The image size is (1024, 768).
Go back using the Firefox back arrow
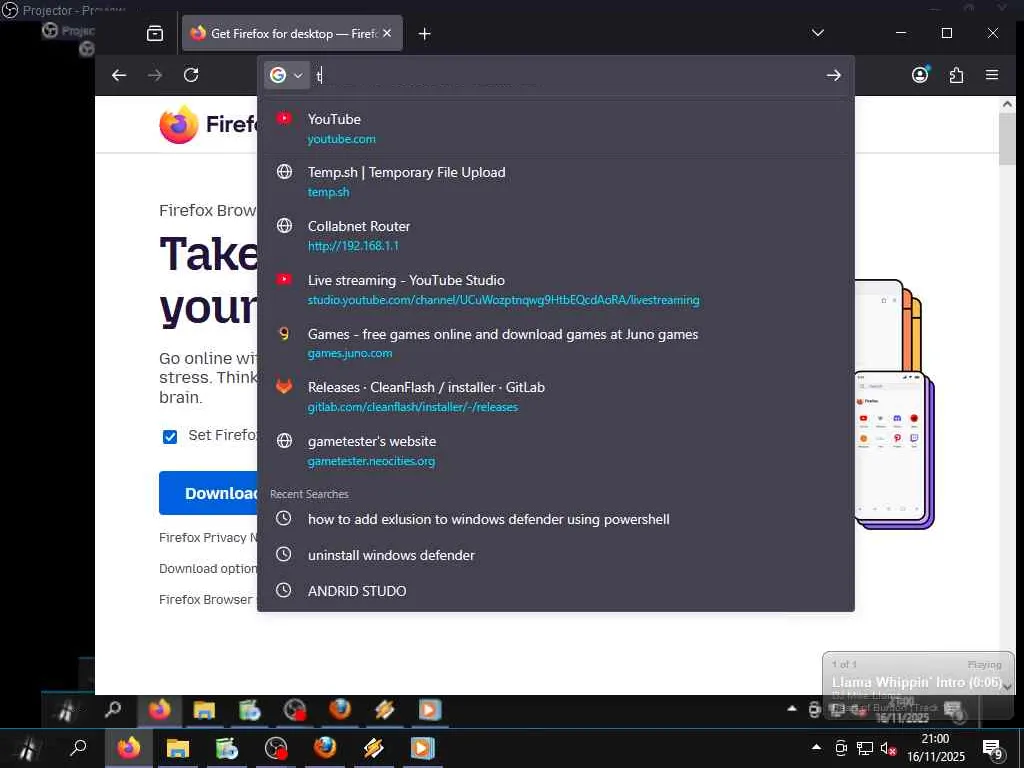[119, 75]
